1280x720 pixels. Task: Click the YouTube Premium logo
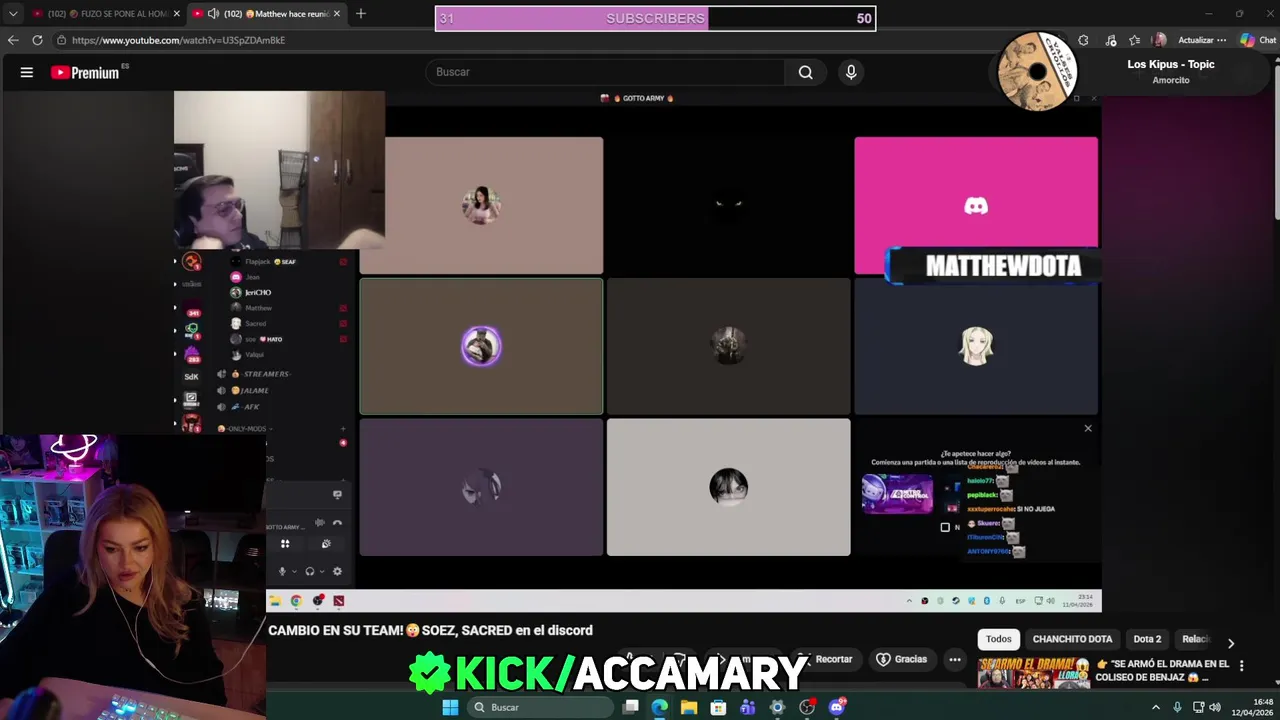(x=86, y=72)
